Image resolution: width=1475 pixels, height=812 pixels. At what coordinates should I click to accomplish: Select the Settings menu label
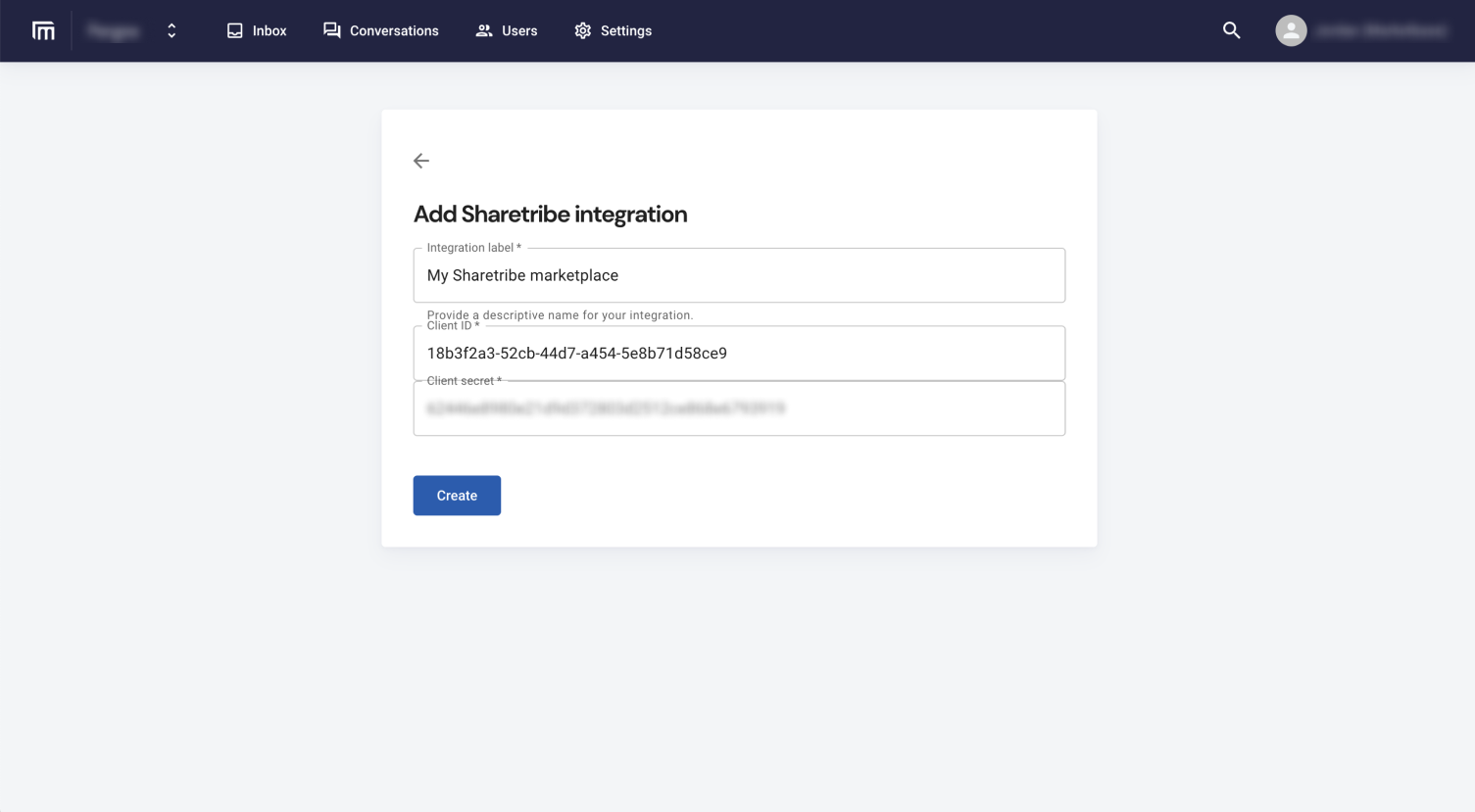click(626, 31)
